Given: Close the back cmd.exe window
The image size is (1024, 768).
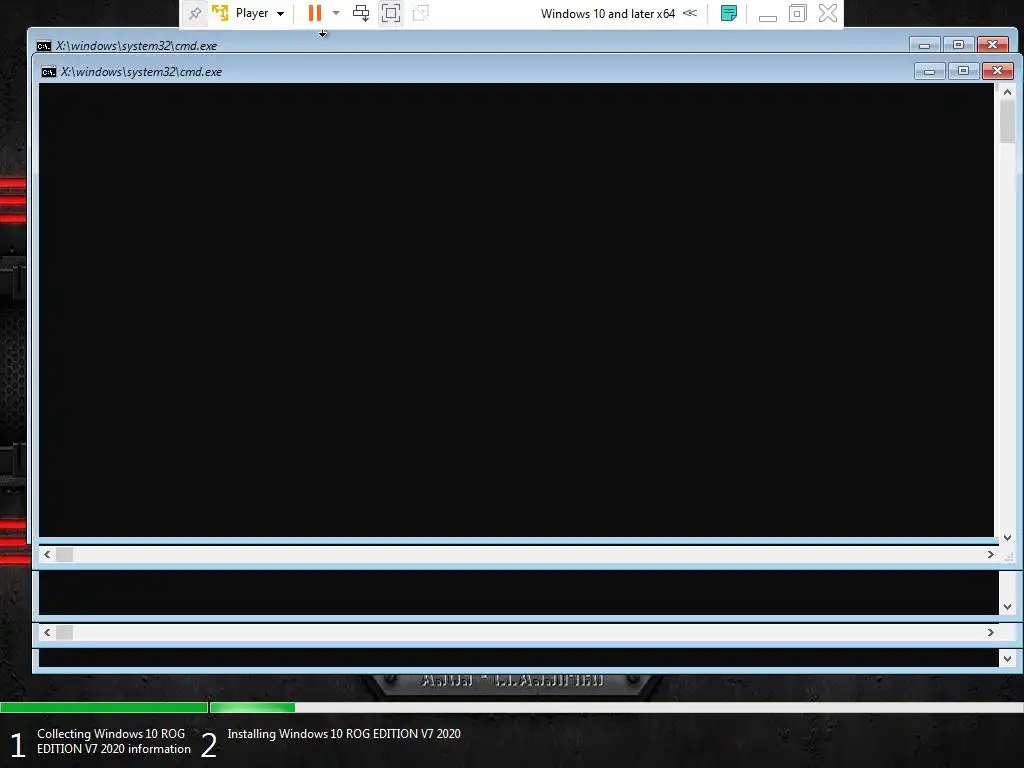Looking at the screenshot, I should tap(993, 45).
